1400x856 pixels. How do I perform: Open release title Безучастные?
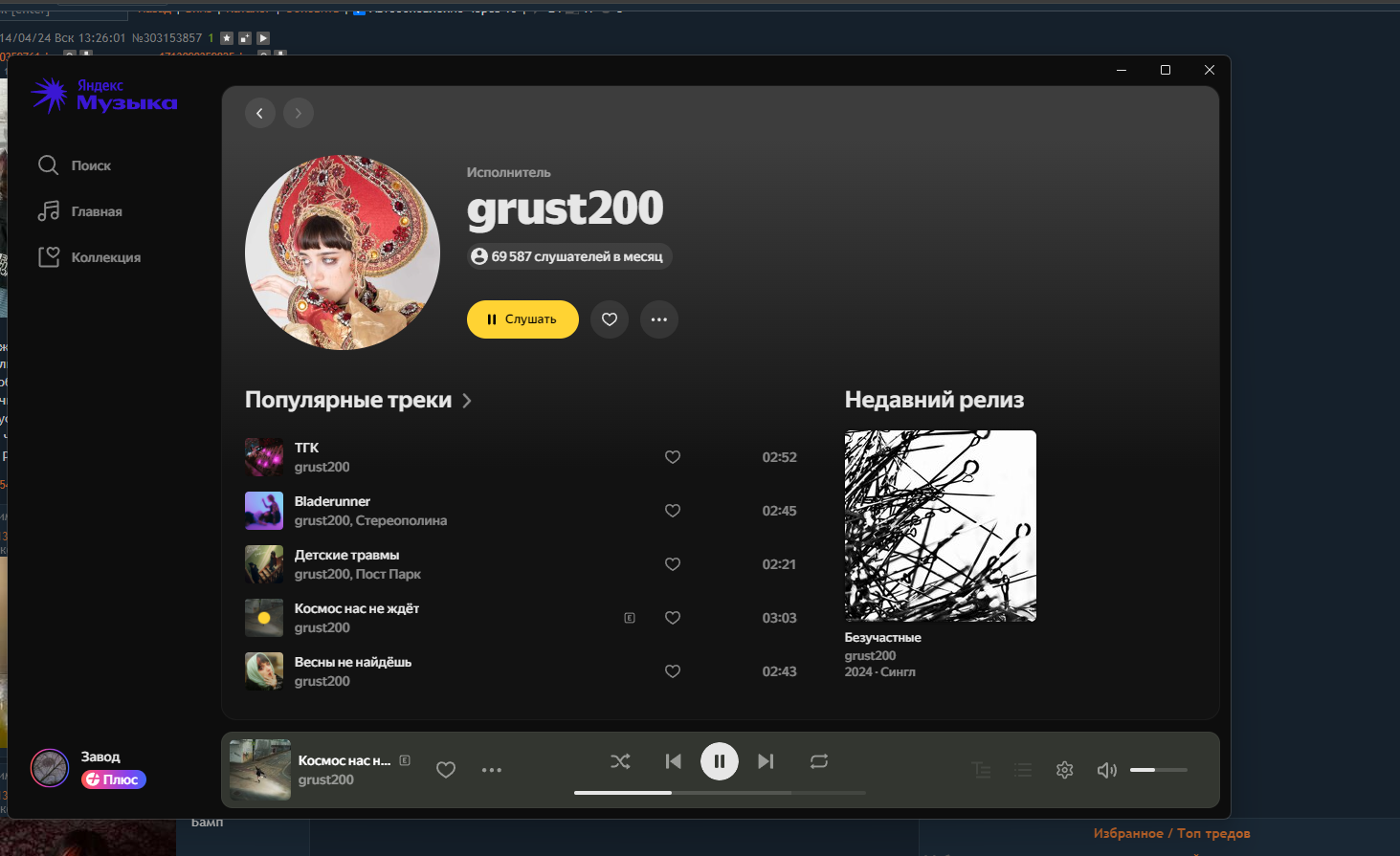[883, 637]
